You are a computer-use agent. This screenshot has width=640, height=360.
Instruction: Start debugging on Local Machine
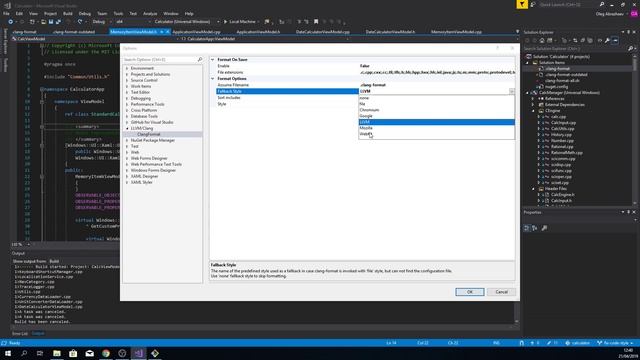tap(240, 22)
